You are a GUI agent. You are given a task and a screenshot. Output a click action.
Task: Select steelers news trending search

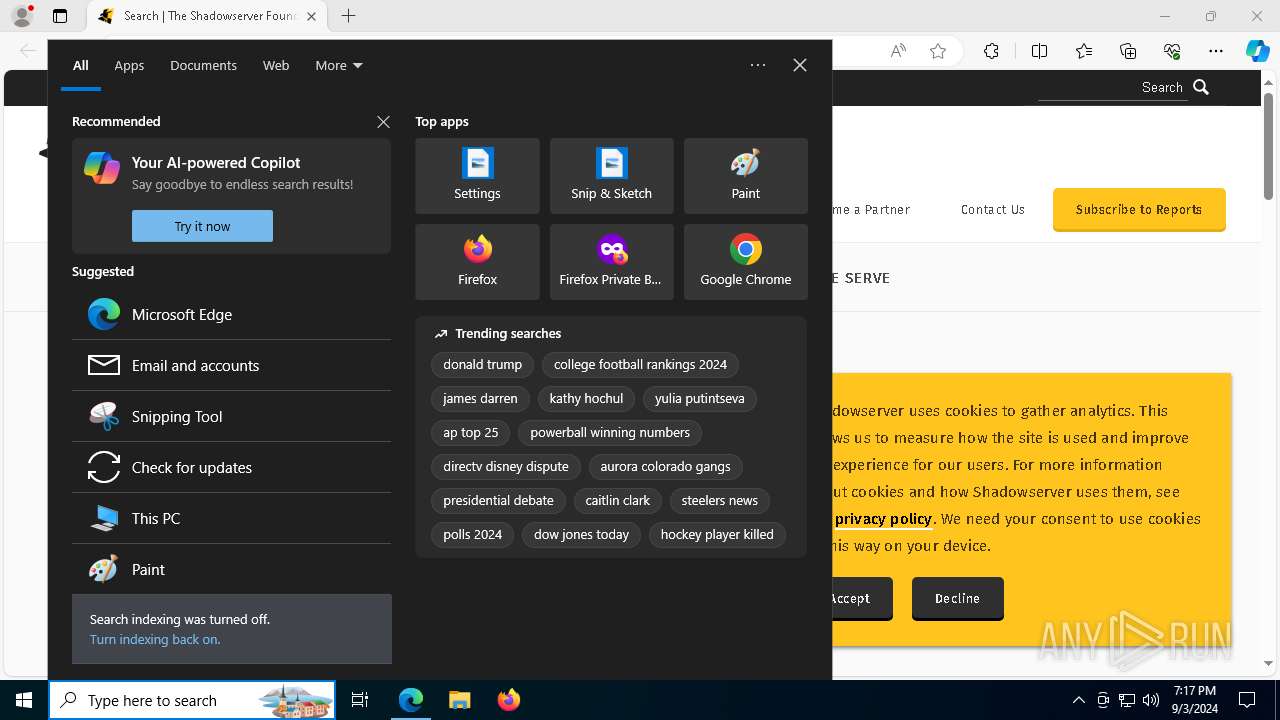click(x=720, y=501)
